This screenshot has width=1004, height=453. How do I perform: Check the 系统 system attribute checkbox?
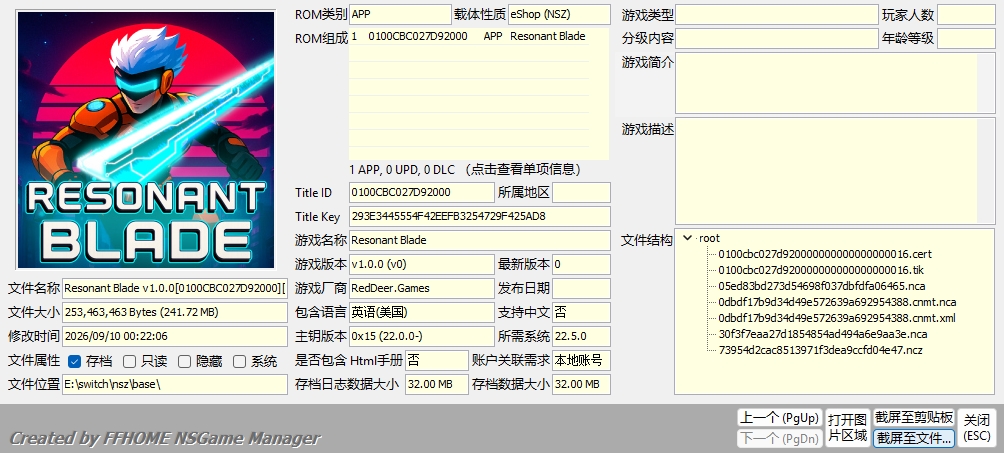(239, 361)
